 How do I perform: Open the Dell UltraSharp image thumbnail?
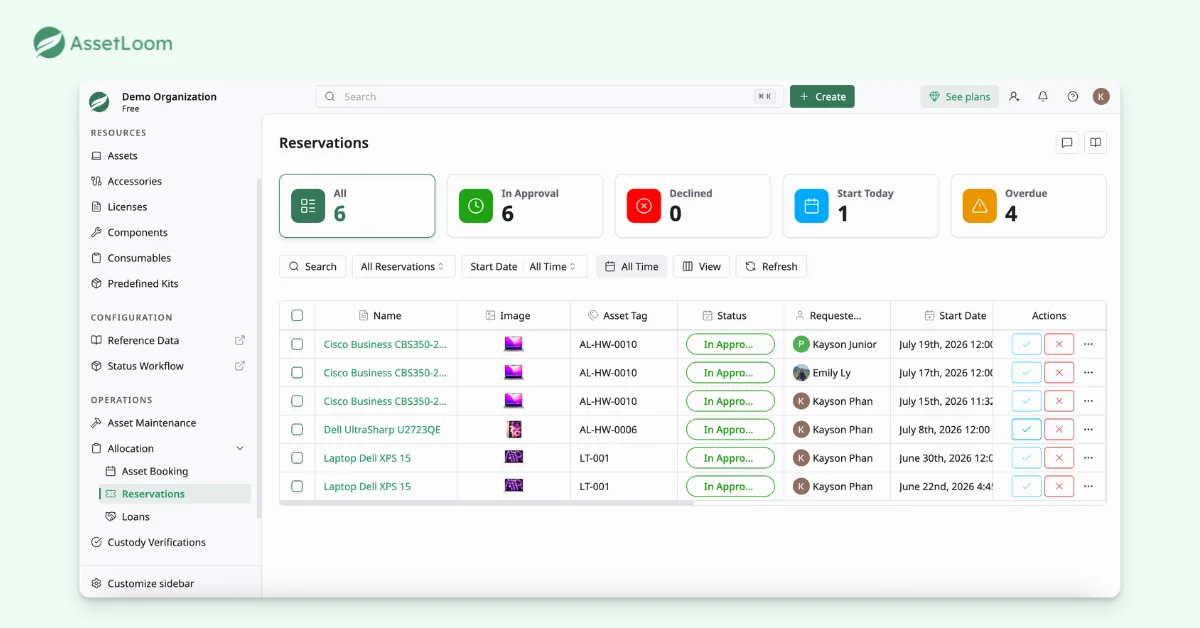click(514, 429)
